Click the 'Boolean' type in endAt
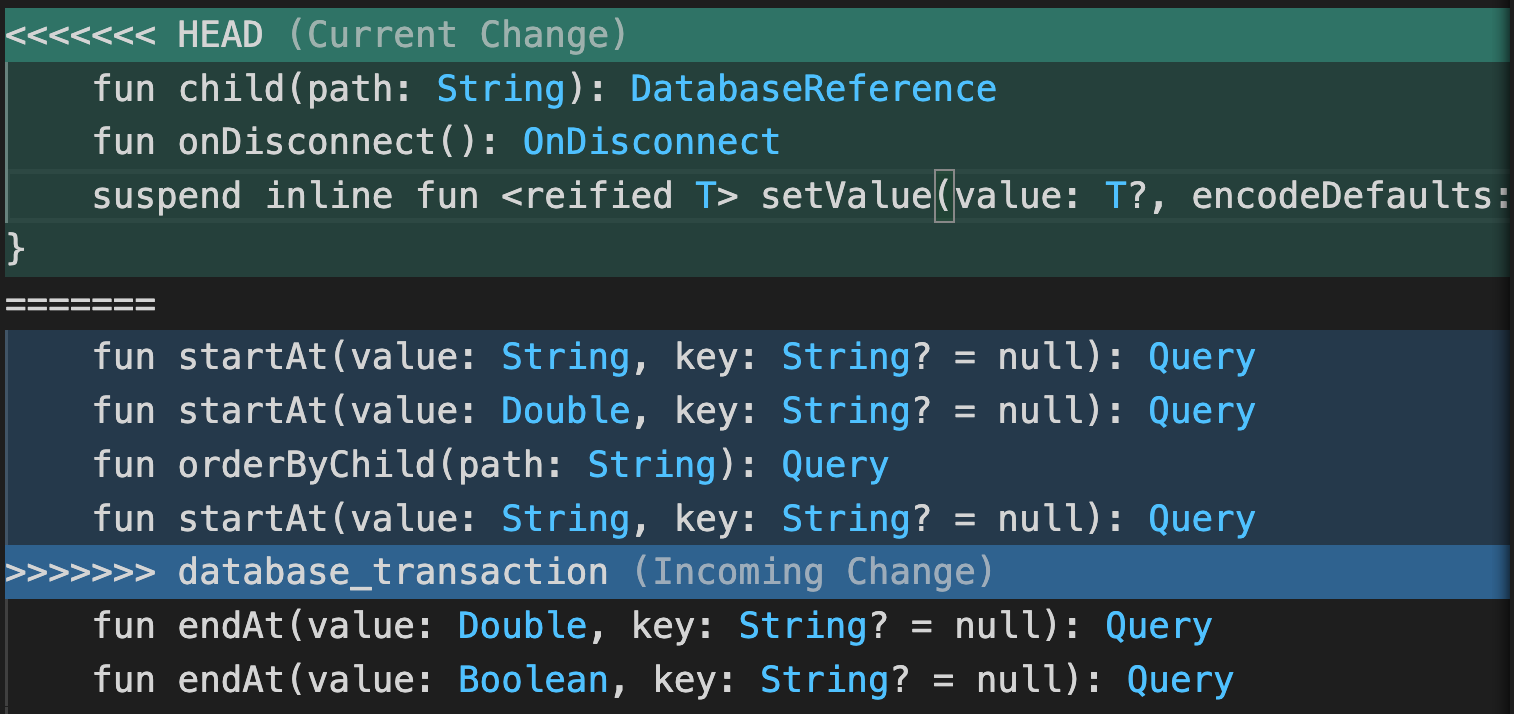 tap(533, 681)
